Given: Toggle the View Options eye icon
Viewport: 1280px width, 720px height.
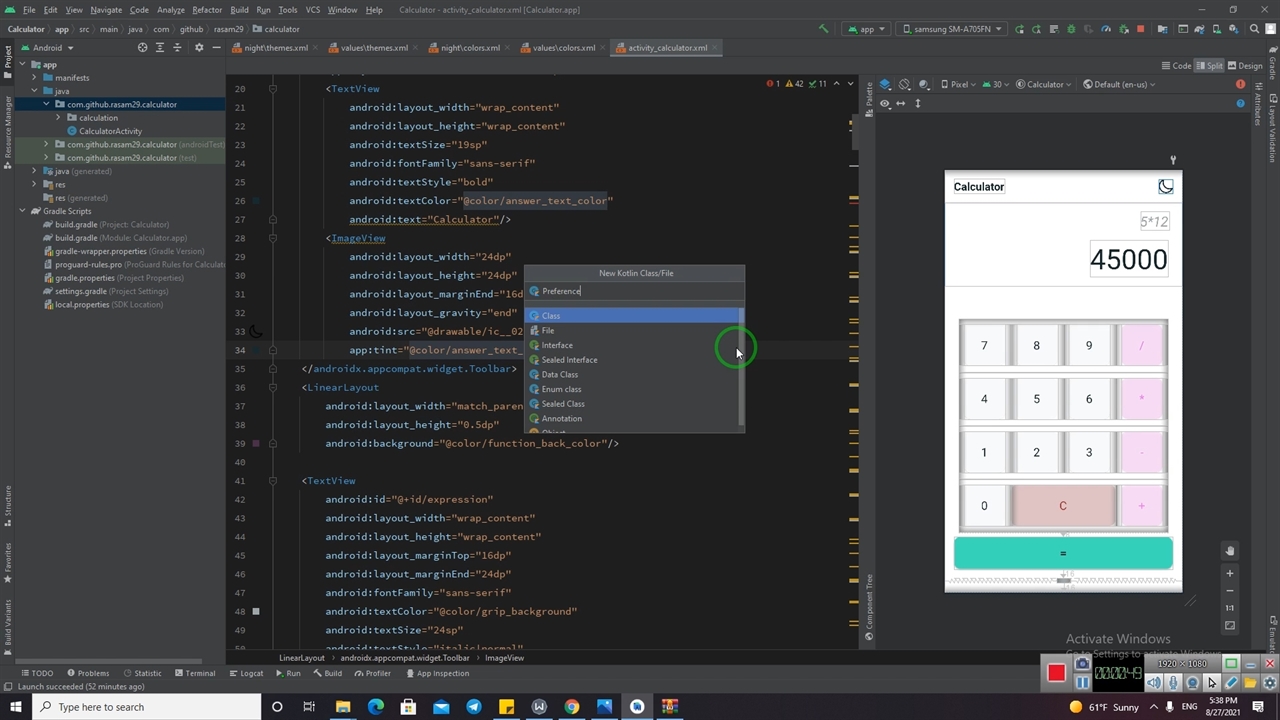Looking at the screenshot, I should [x=885, y=103].
